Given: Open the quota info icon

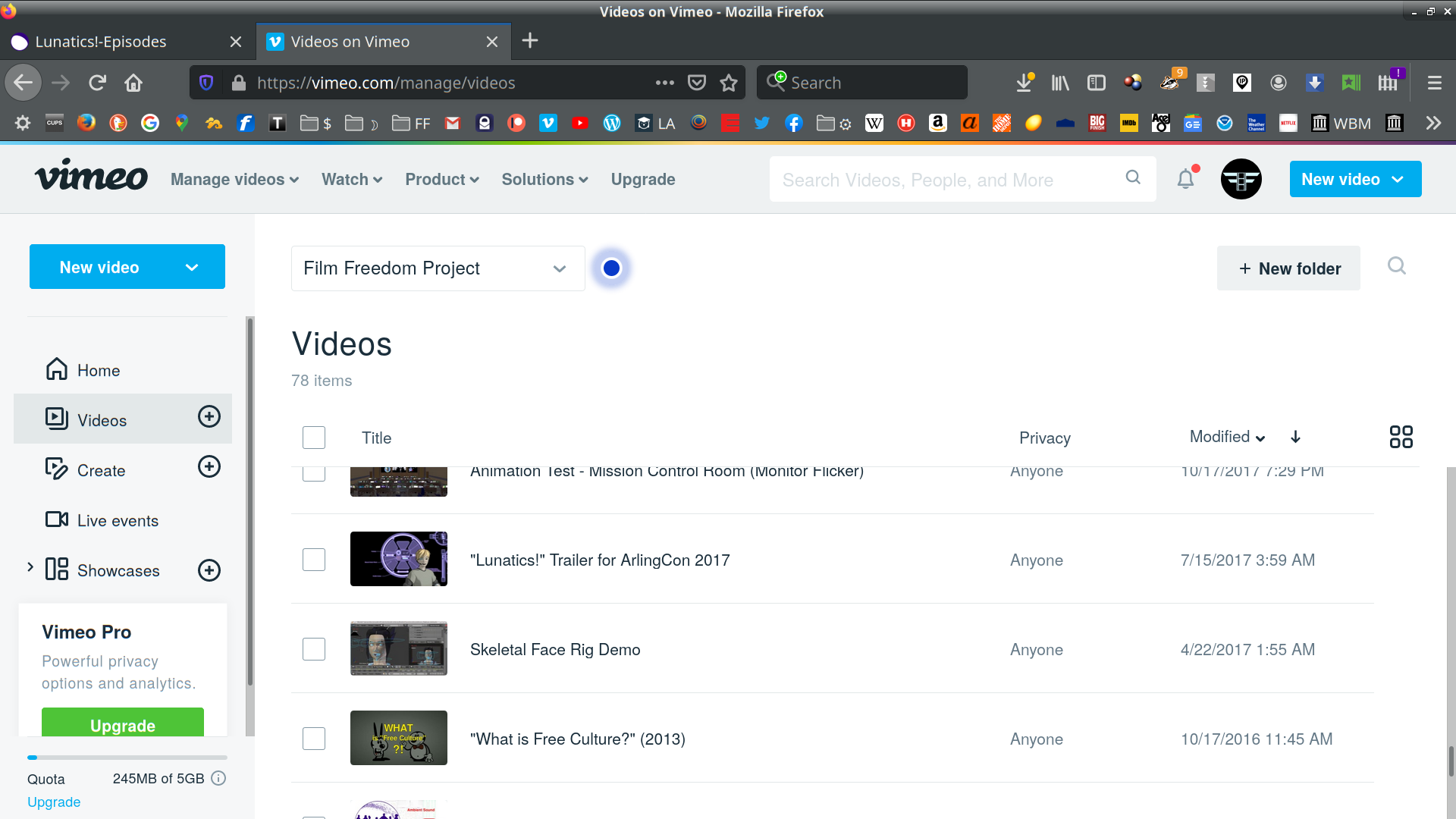Looking at the screenshot, I should [218, 778].
